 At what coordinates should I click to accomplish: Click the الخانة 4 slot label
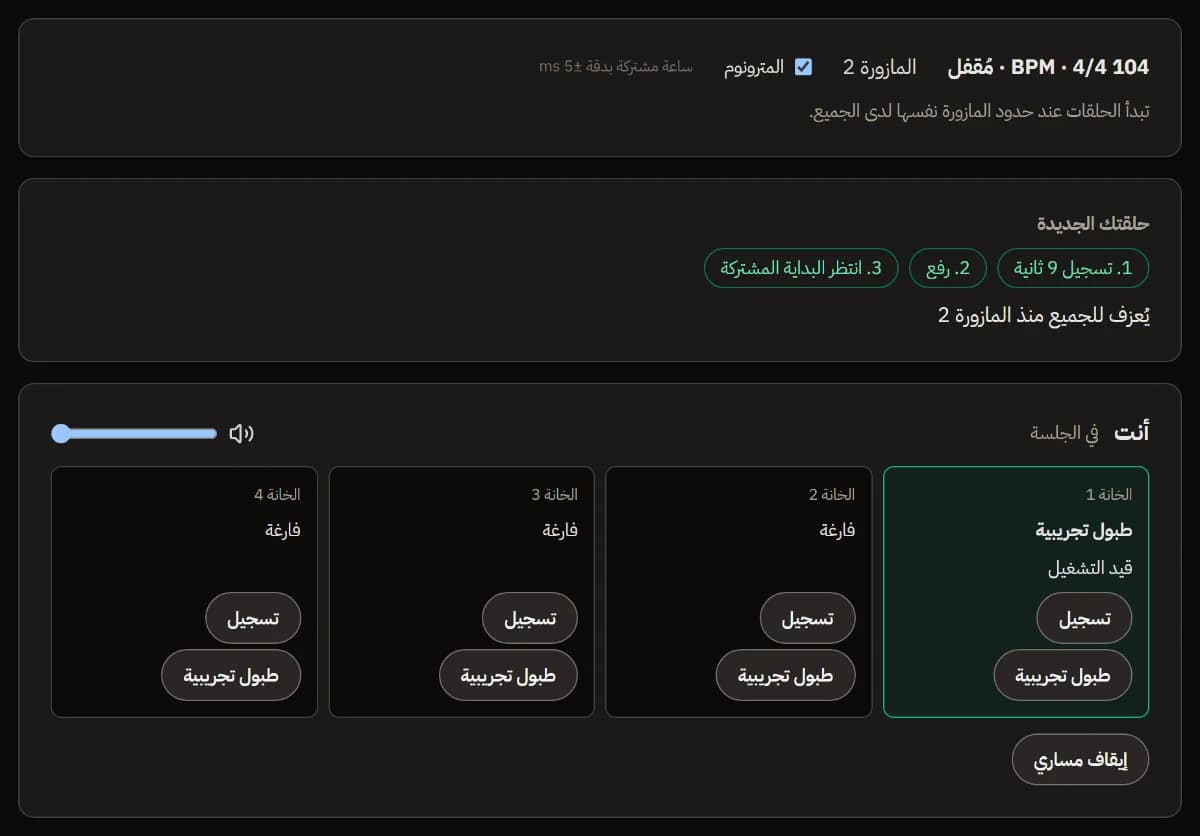(x=277, y=494)
